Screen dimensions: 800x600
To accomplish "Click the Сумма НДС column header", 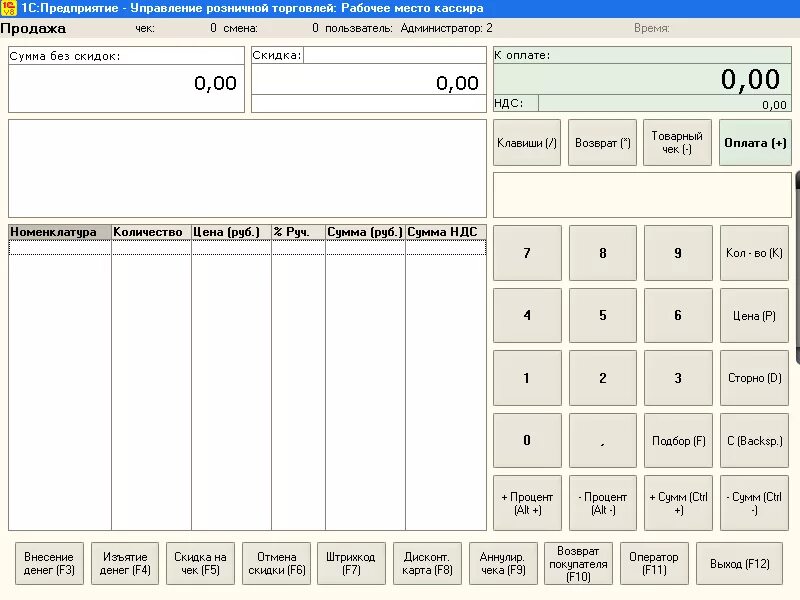I will coord(446,232).
